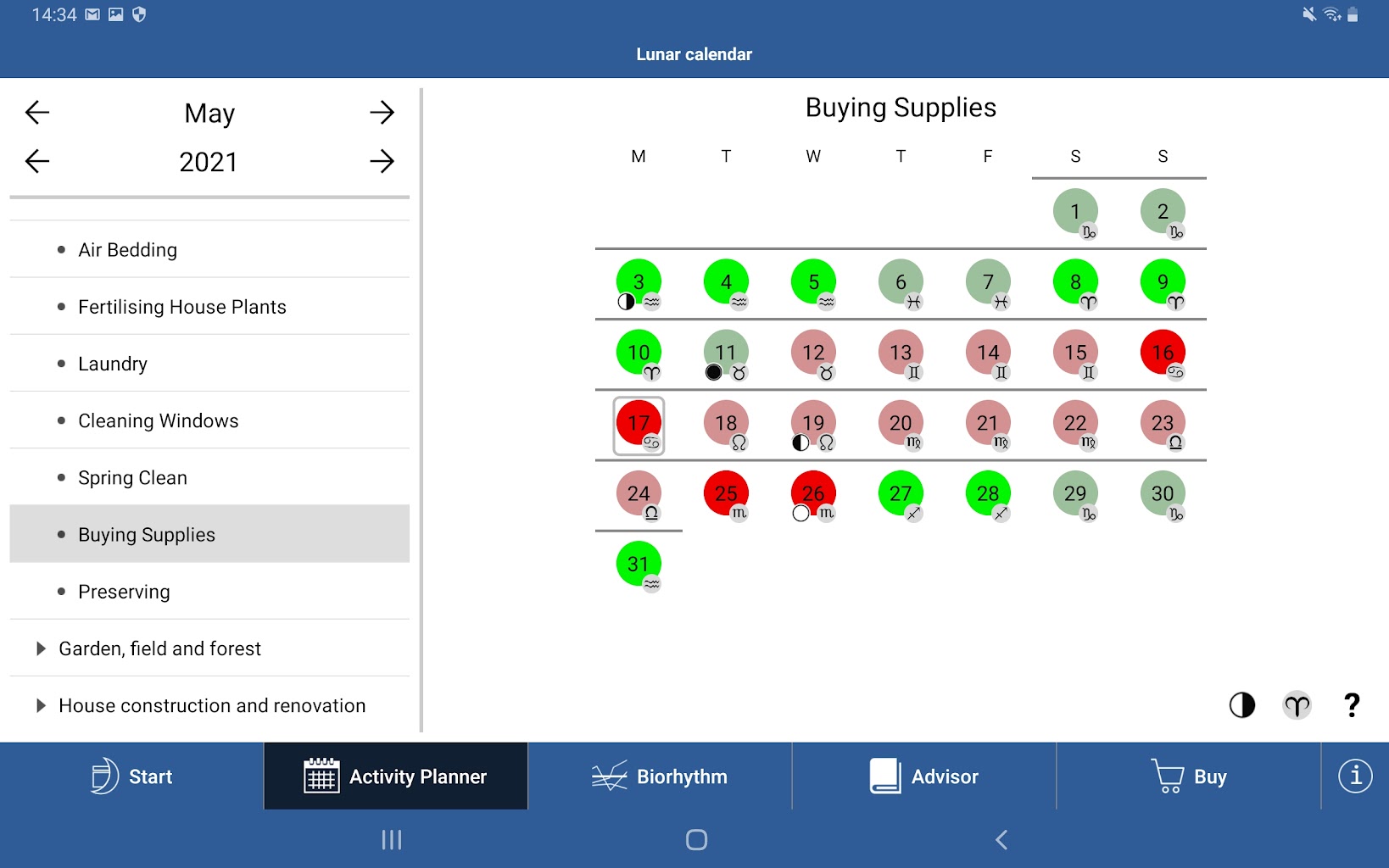Open help question mark icon
Viewport: 1389px width, 868px height.
[1352, 704]
